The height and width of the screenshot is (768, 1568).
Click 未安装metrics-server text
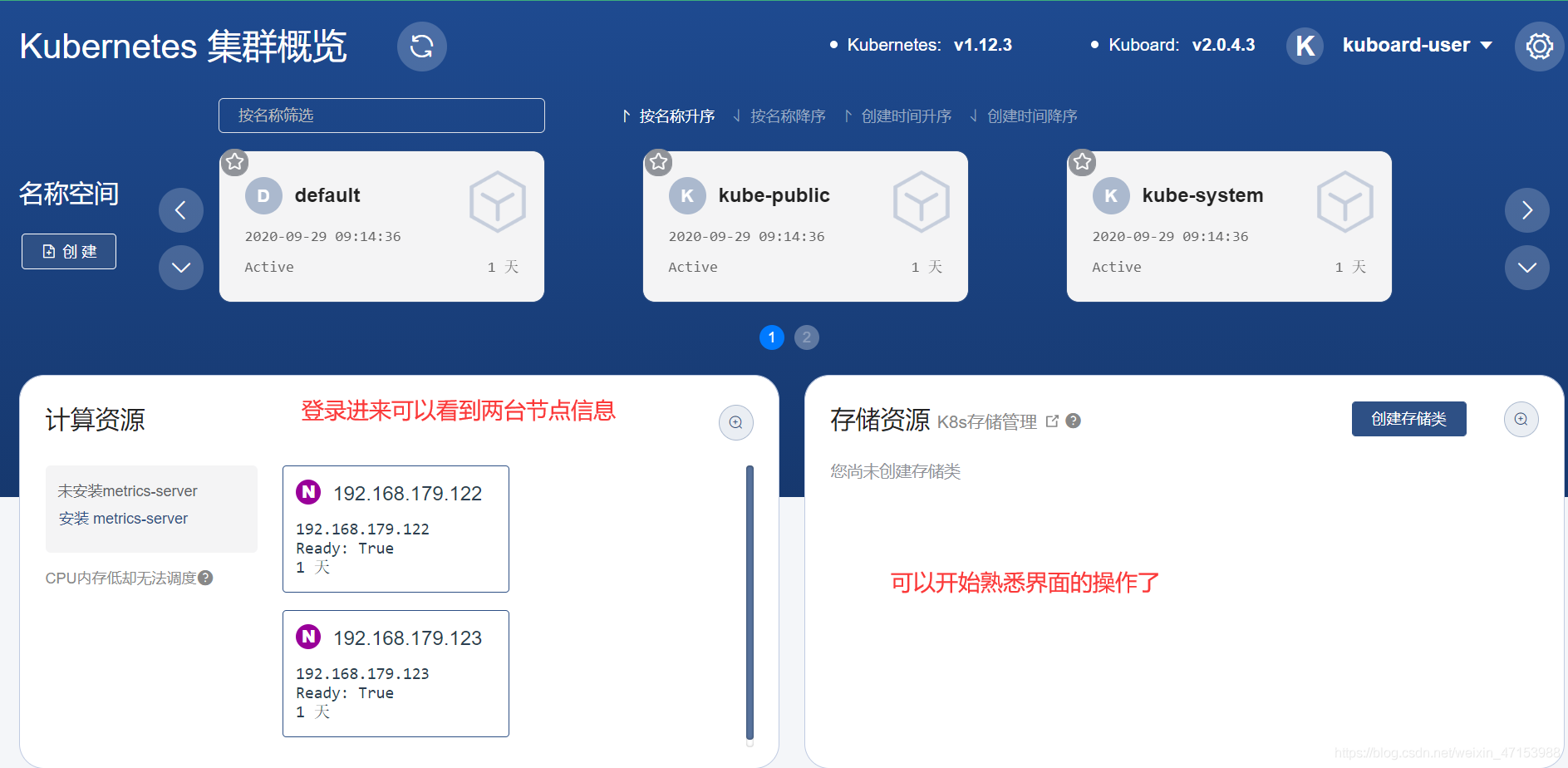tap(127, 491)
